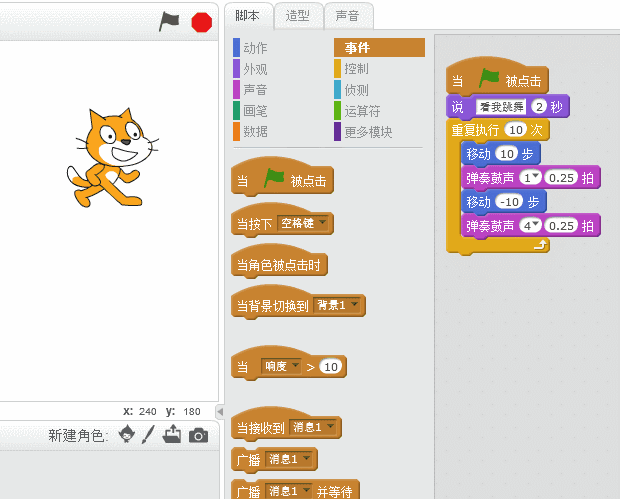This screenshot has height=499, width=620.
Task: Click the repeat count 10 field
Action: click(516, 130)
